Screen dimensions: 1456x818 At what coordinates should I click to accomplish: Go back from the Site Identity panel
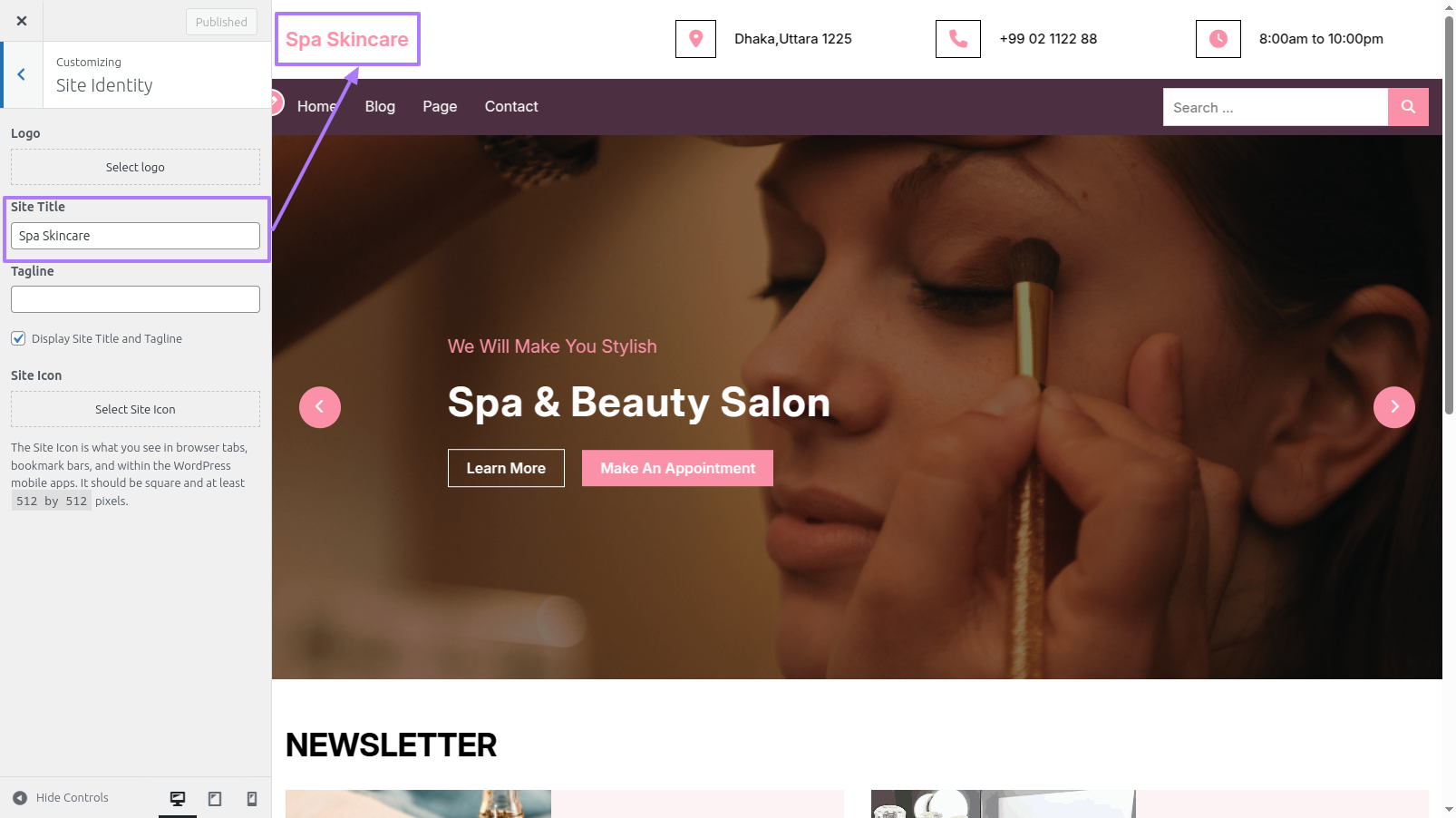22,75
